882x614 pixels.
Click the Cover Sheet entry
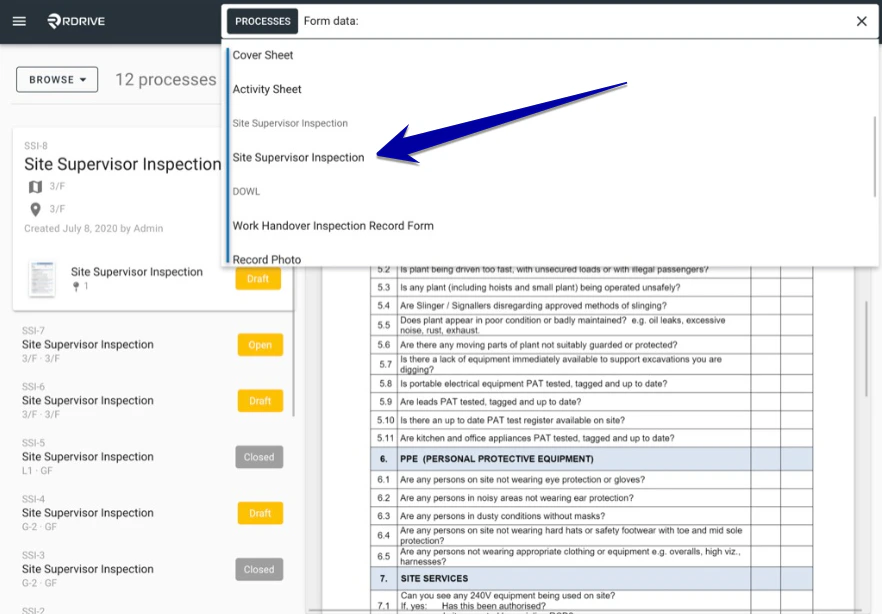pyautogui.click(x=263, y=55)
